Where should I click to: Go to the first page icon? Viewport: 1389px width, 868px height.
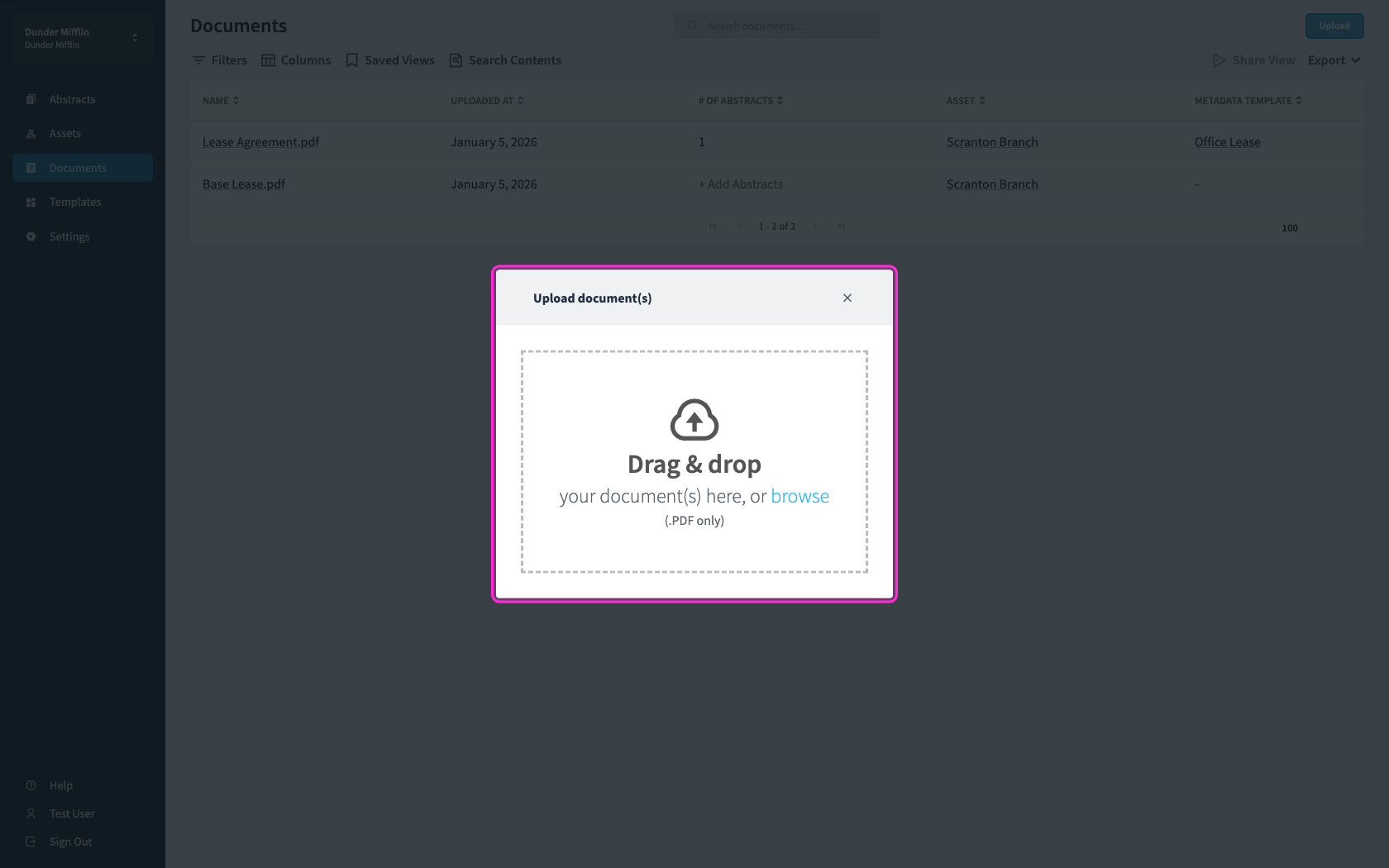pos(713,227)
